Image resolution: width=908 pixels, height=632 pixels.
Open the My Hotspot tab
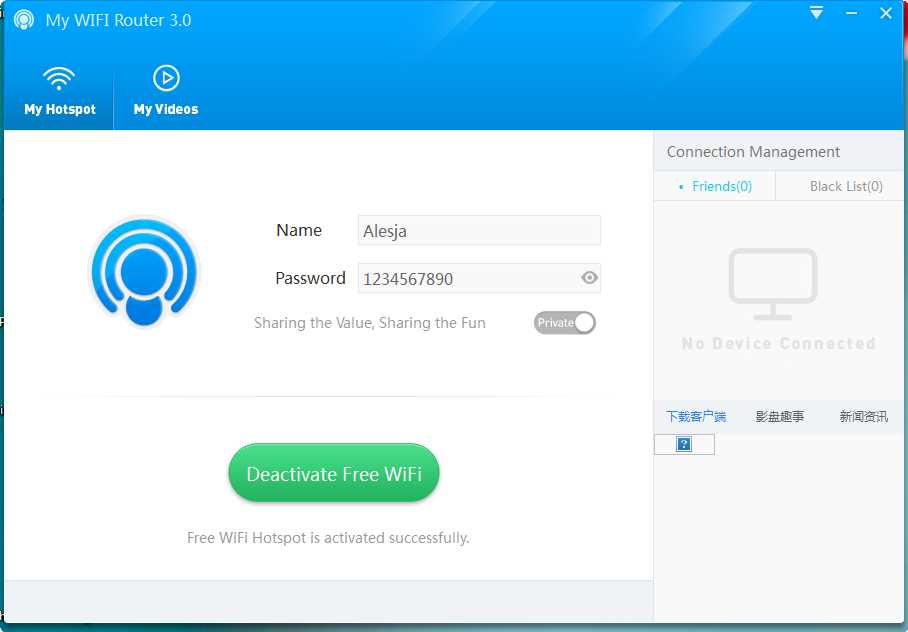click(59, 92)
